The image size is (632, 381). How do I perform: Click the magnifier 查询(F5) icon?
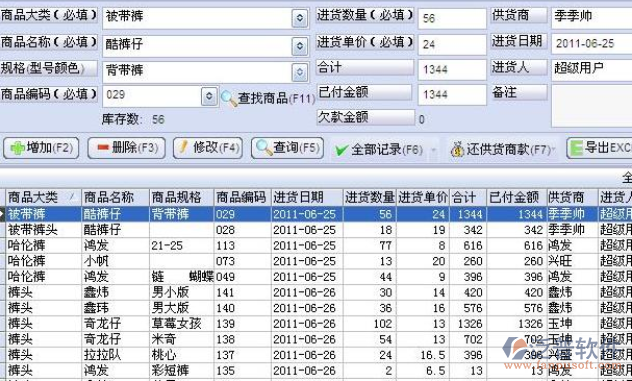click(x=264, y=148)
